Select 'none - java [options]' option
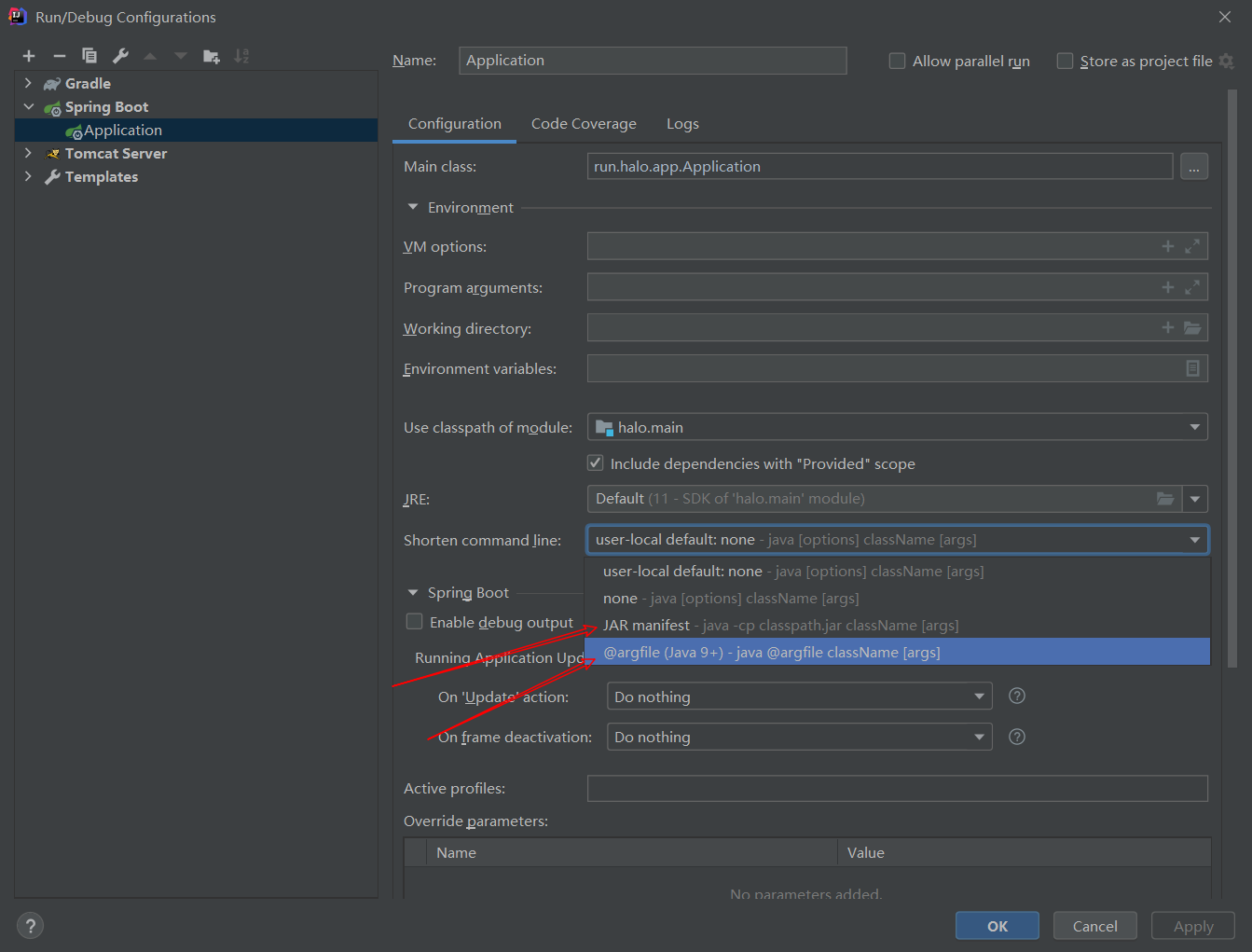 point(898,598)
